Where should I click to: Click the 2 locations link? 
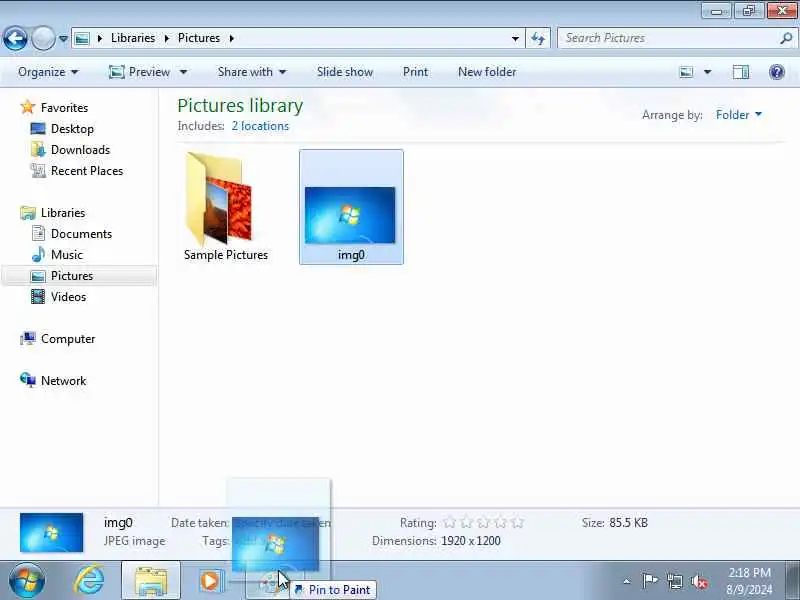[260, 126]
